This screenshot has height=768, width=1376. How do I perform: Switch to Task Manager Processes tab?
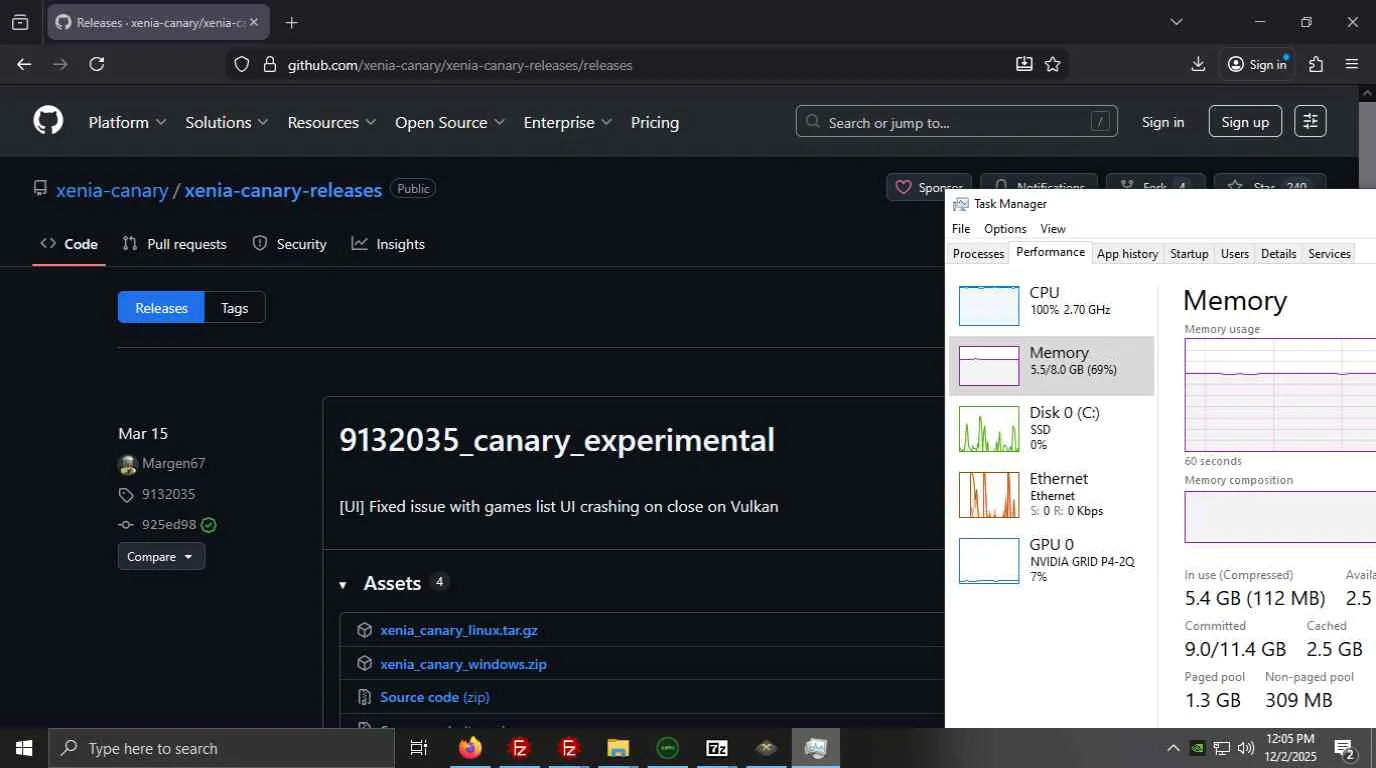click(978, 254)
